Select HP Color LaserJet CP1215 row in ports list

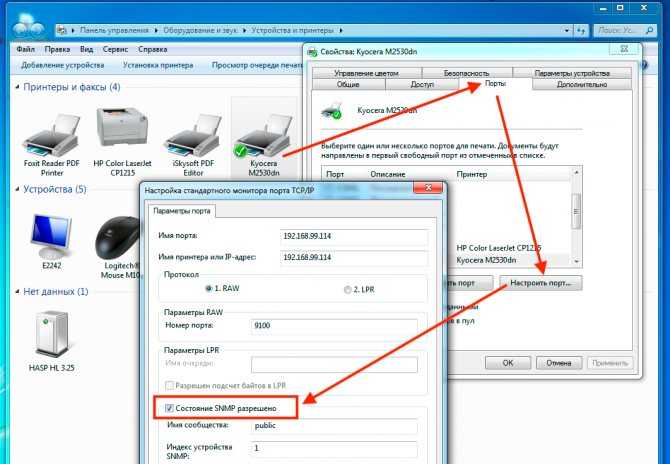(x=447, y=248)
